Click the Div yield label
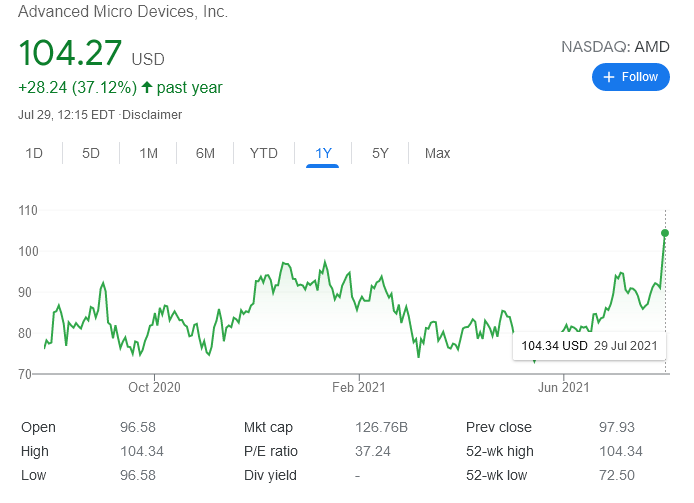The height and width of the screenshot is (503, 694). pyautogui.click(x=270, y=475)
